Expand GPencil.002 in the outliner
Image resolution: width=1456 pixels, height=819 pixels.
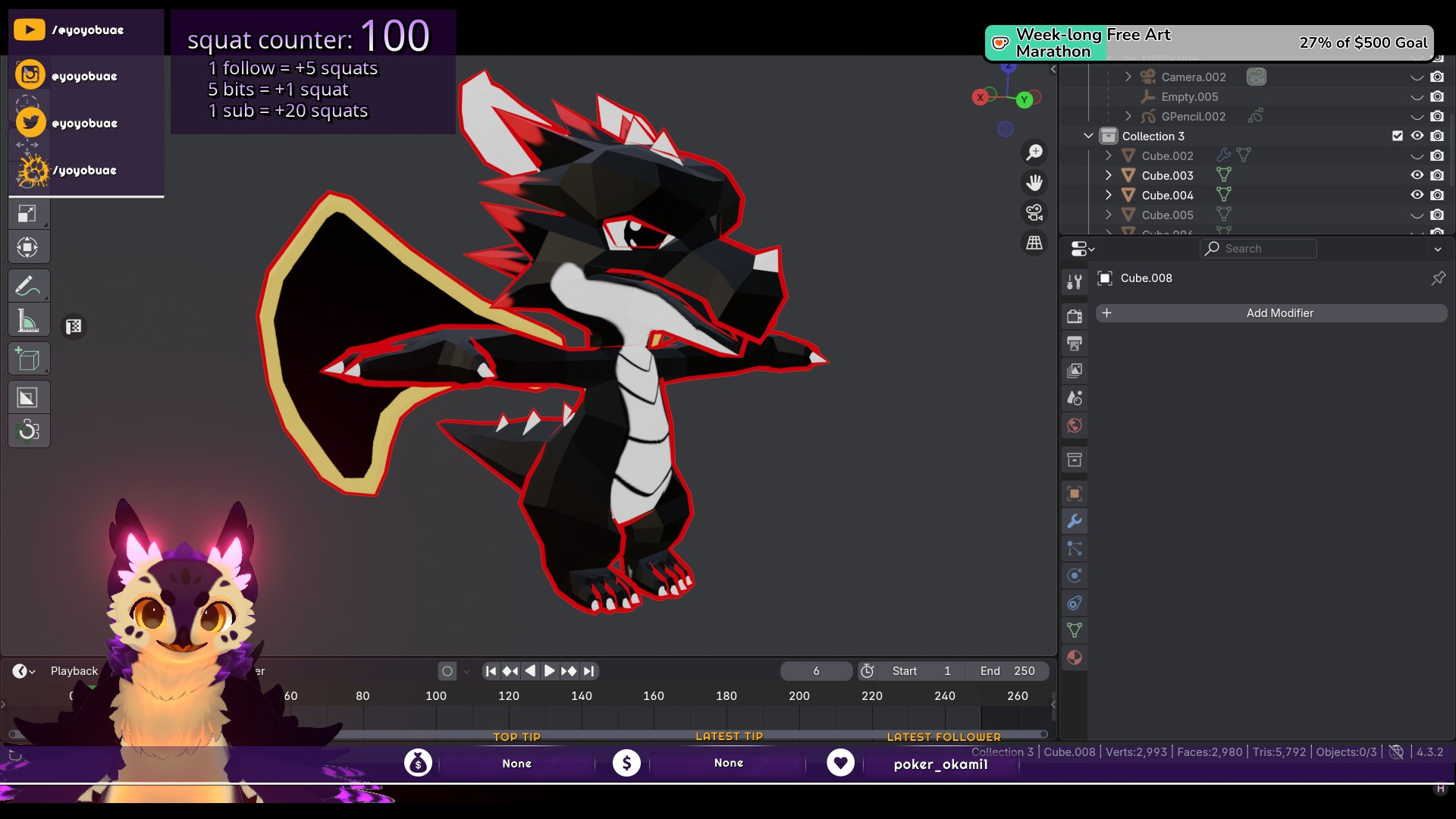(1128, 116)
